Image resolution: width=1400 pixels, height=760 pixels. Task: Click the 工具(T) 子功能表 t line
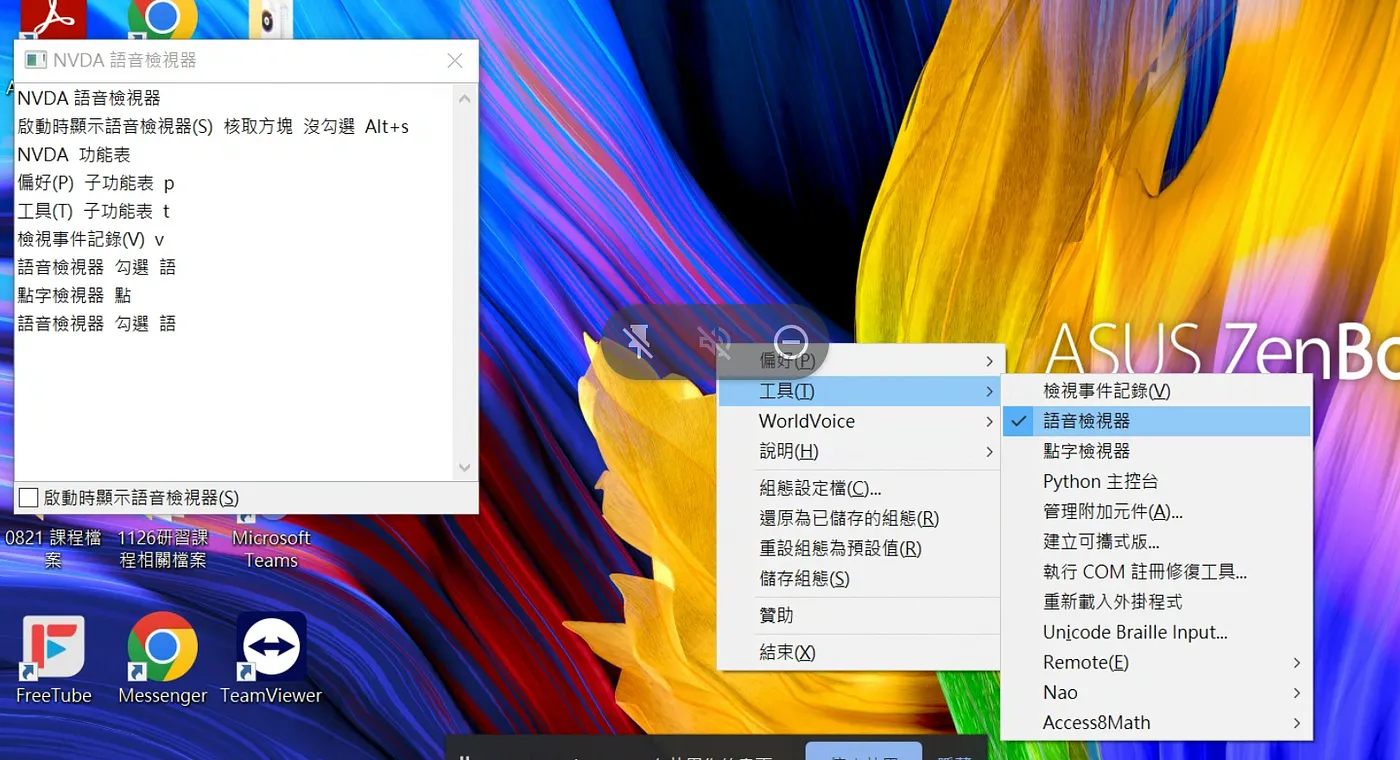[x=94, y=211]
